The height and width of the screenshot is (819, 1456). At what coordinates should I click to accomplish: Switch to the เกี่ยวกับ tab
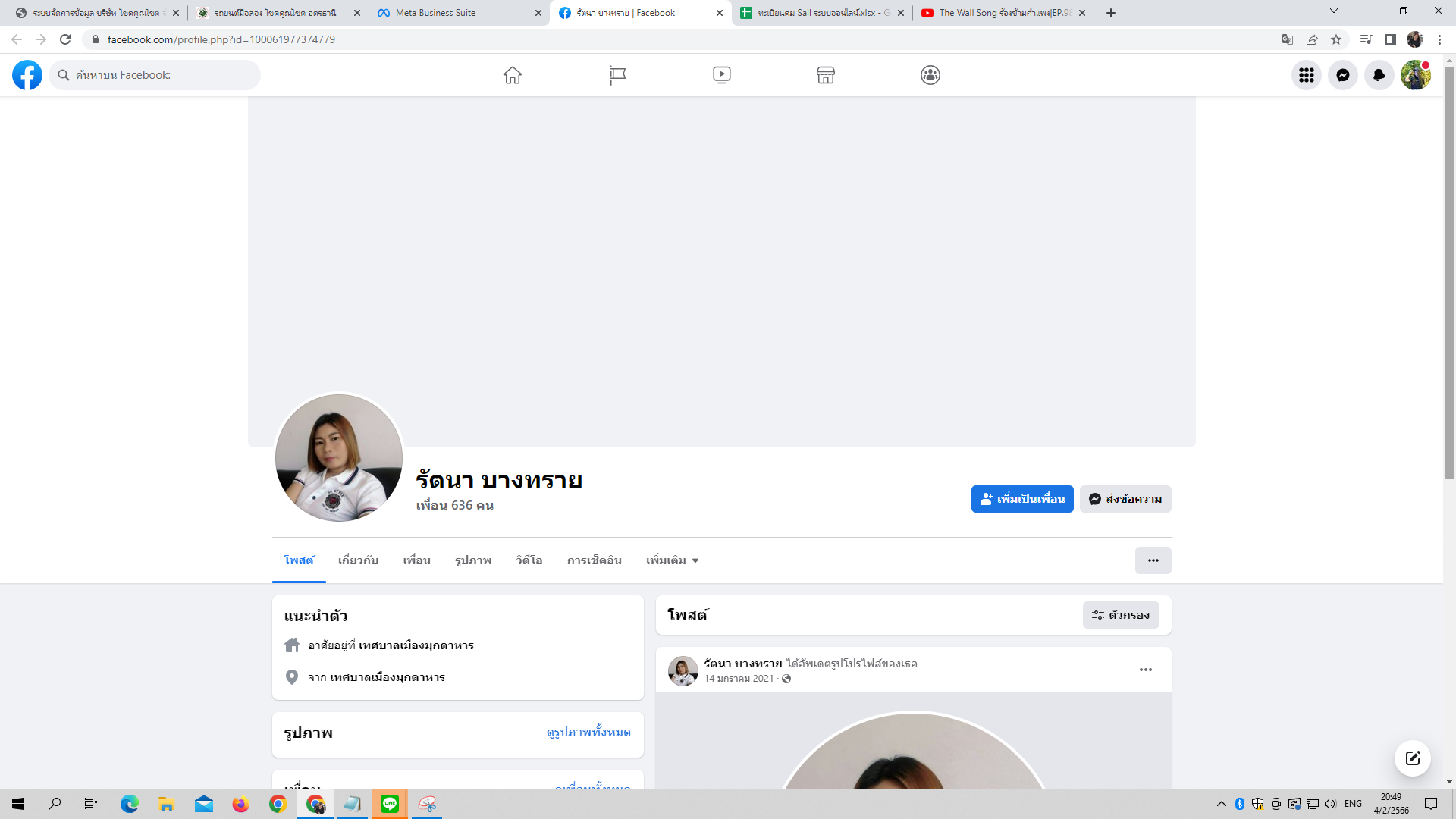358,560
